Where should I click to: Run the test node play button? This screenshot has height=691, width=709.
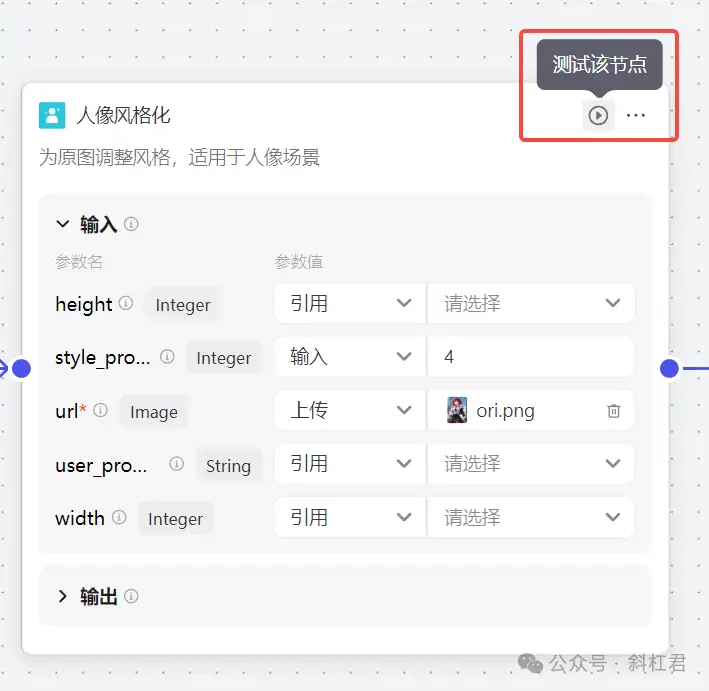coord(598,115)
